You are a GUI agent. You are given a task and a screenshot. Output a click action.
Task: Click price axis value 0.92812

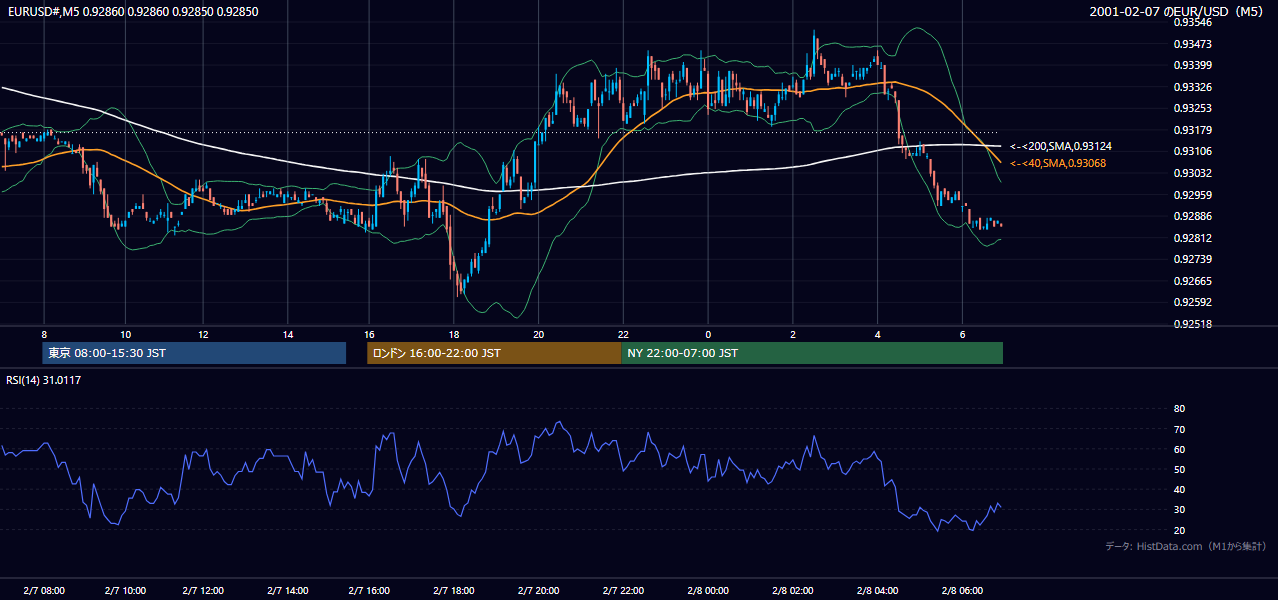click(1192, 238)
